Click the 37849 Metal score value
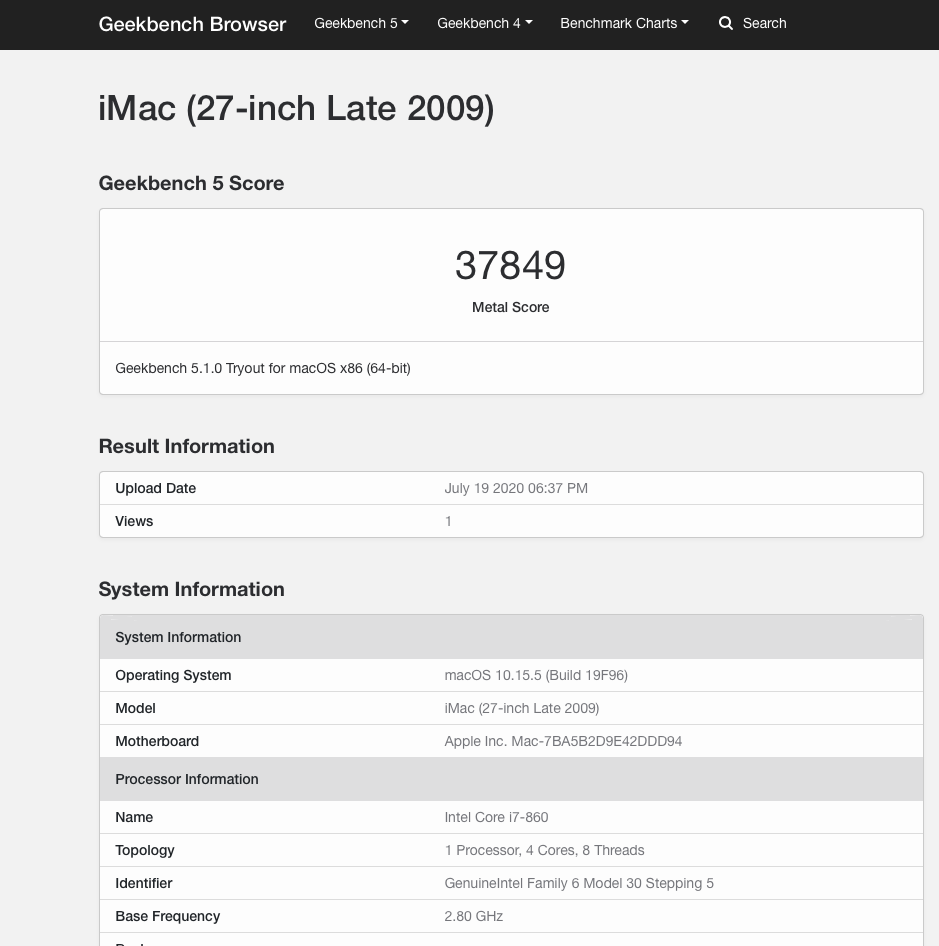939x946 pixels. point(510,265)
